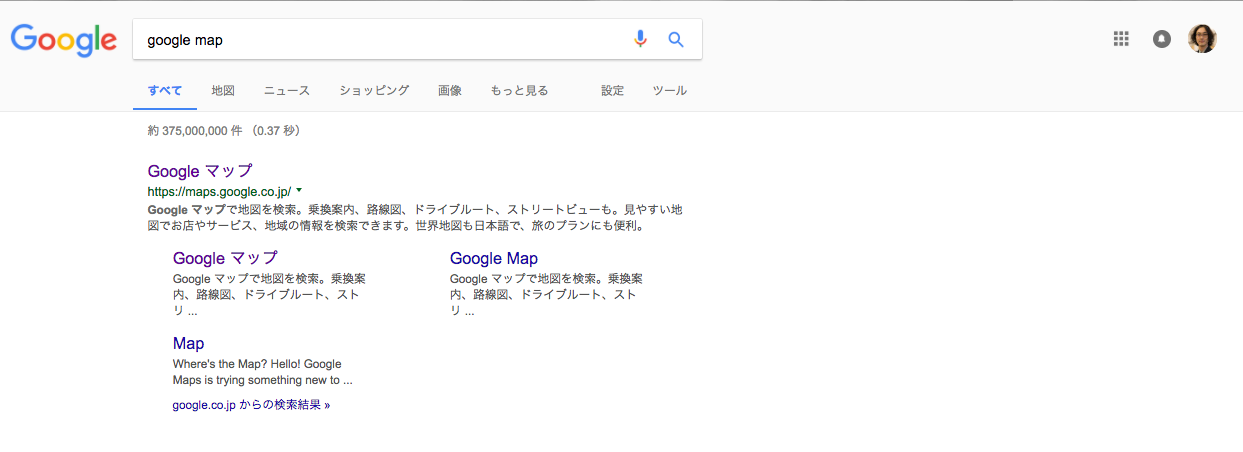1243x452 pixels.
Task: Click the blue search magnifier icon
Action: [676, 39]
